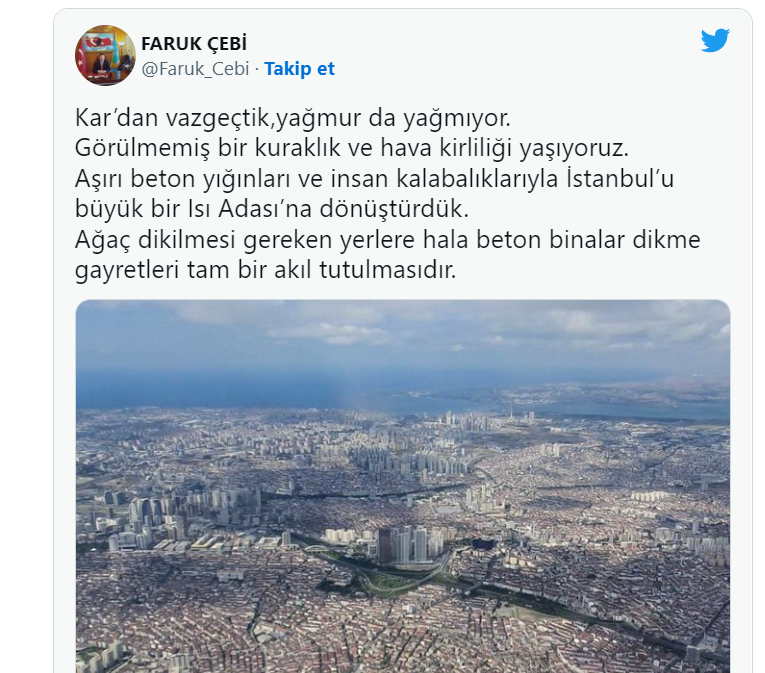Open Faruk Çebi's round profile avatar
This screenshot has width=765, height=673.
(x=105, y=55)
